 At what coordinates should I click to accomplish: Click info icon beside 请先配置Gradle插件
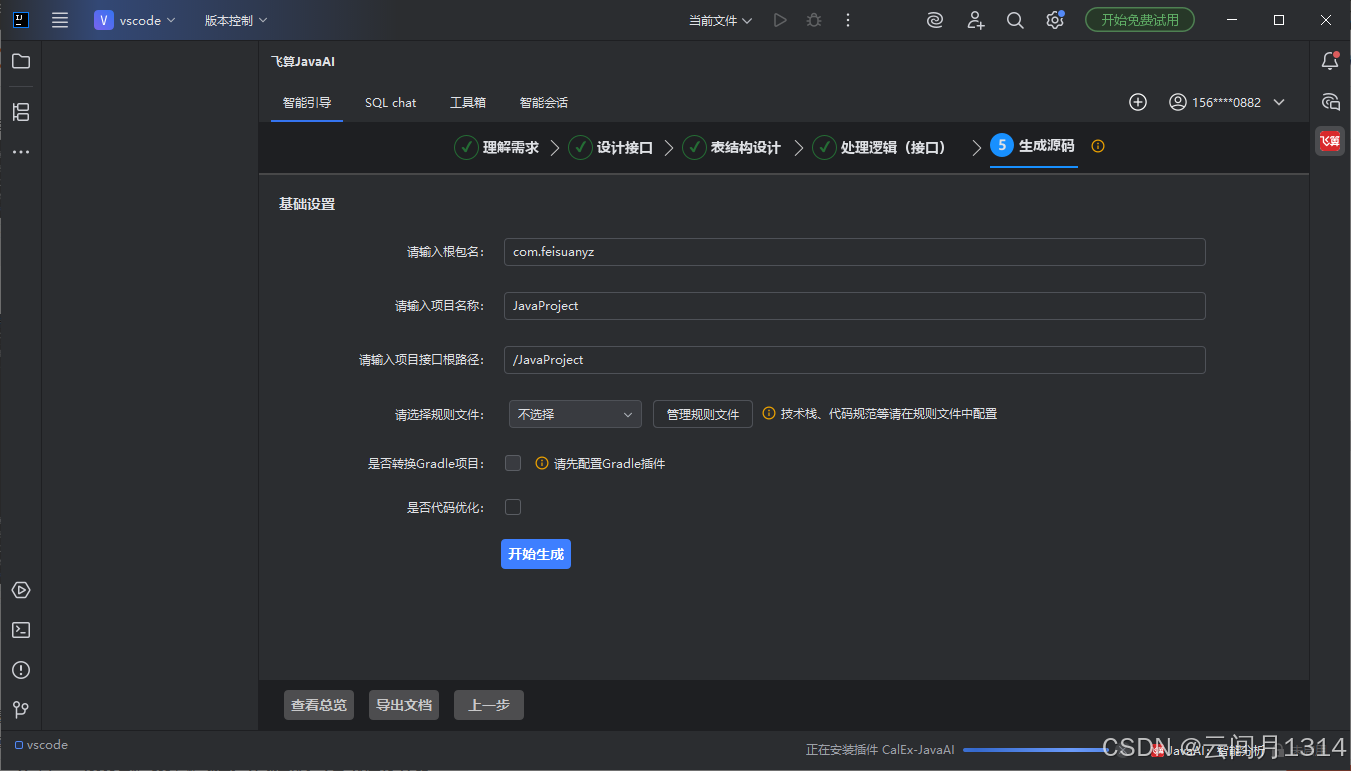[x=542, y=463]
